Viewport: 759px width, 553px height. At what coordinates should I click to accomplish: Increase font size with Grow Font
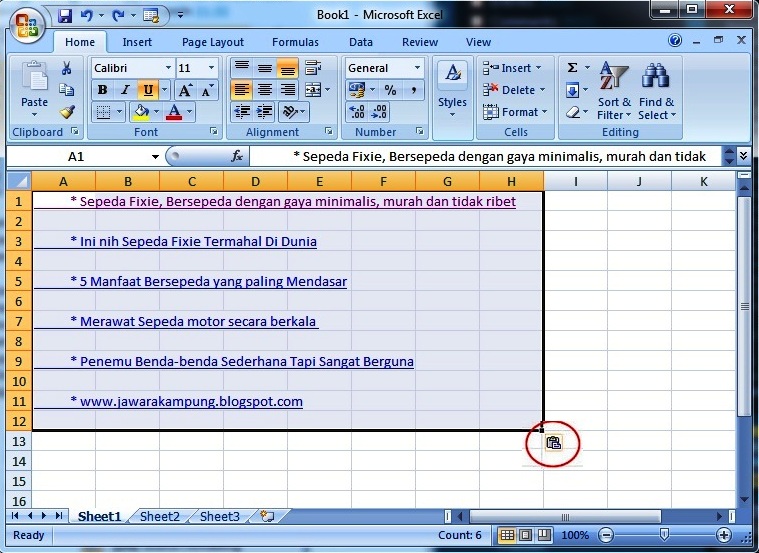pos(185,90)
